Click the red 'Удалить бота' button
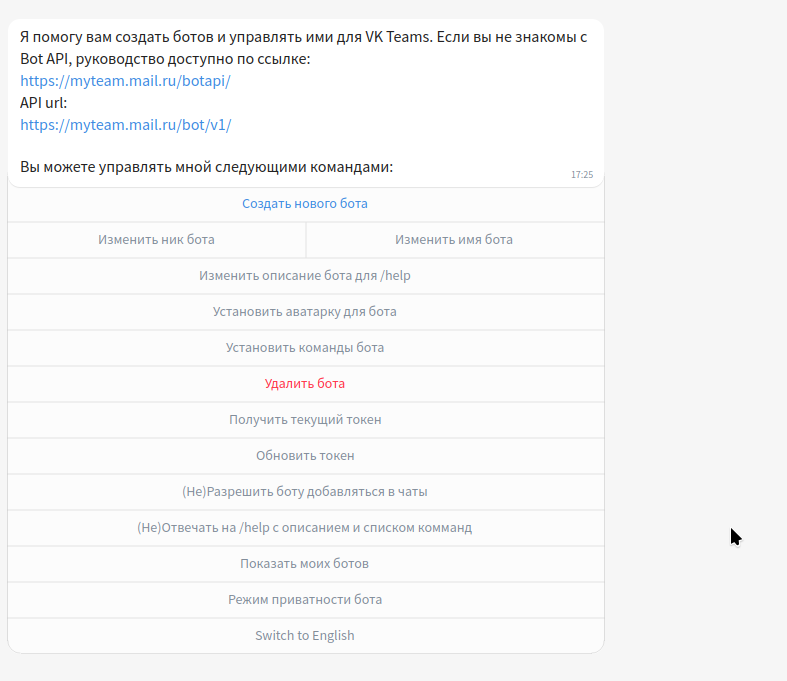 (x=305, y=384)
